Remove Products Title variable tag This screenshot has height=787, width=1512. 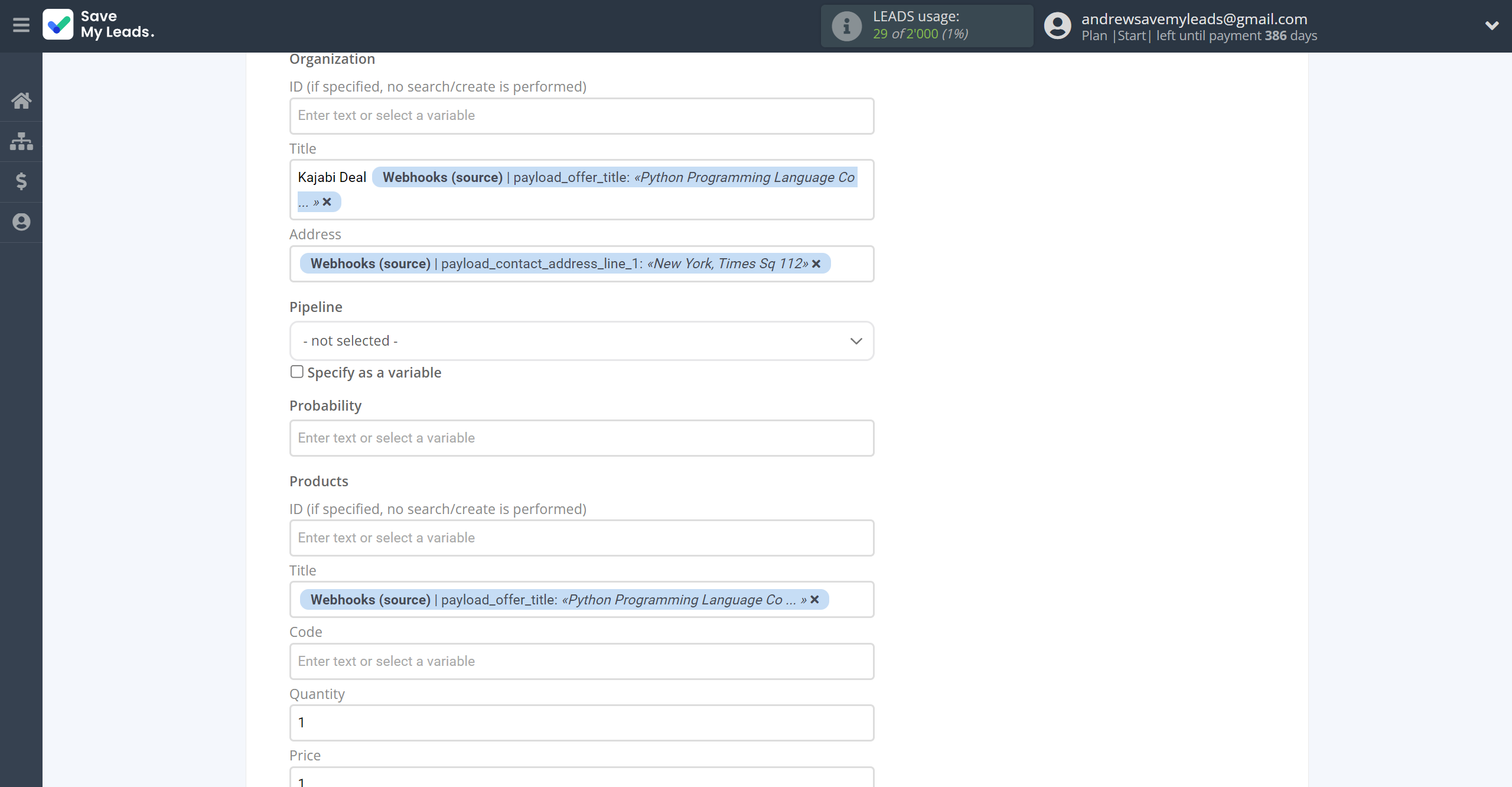point(814,600)
